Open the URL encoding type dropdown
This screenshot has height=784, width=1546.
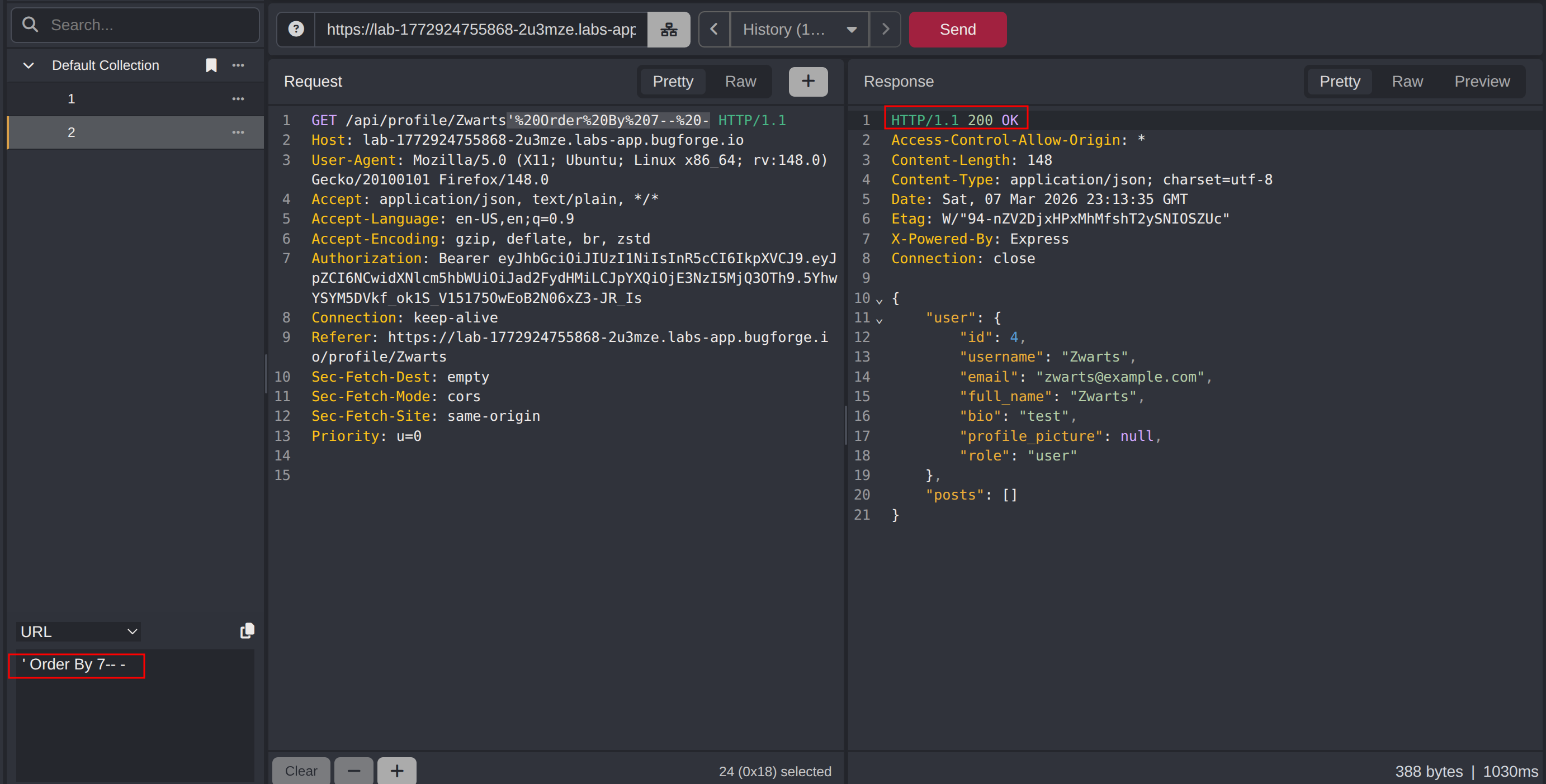78,631
